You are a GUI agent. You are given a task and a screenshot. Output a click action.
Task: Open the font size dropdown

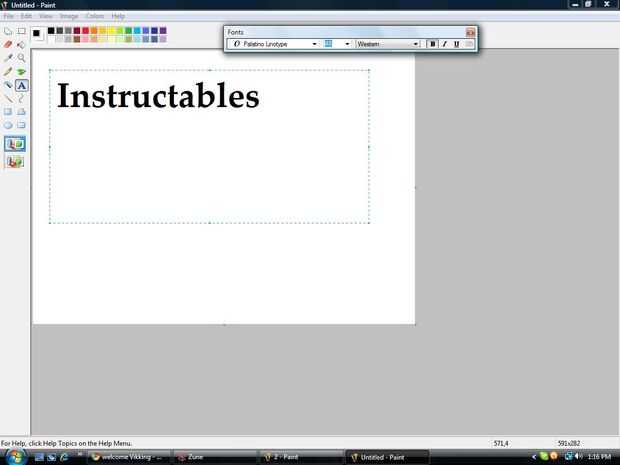coord(347,44)
